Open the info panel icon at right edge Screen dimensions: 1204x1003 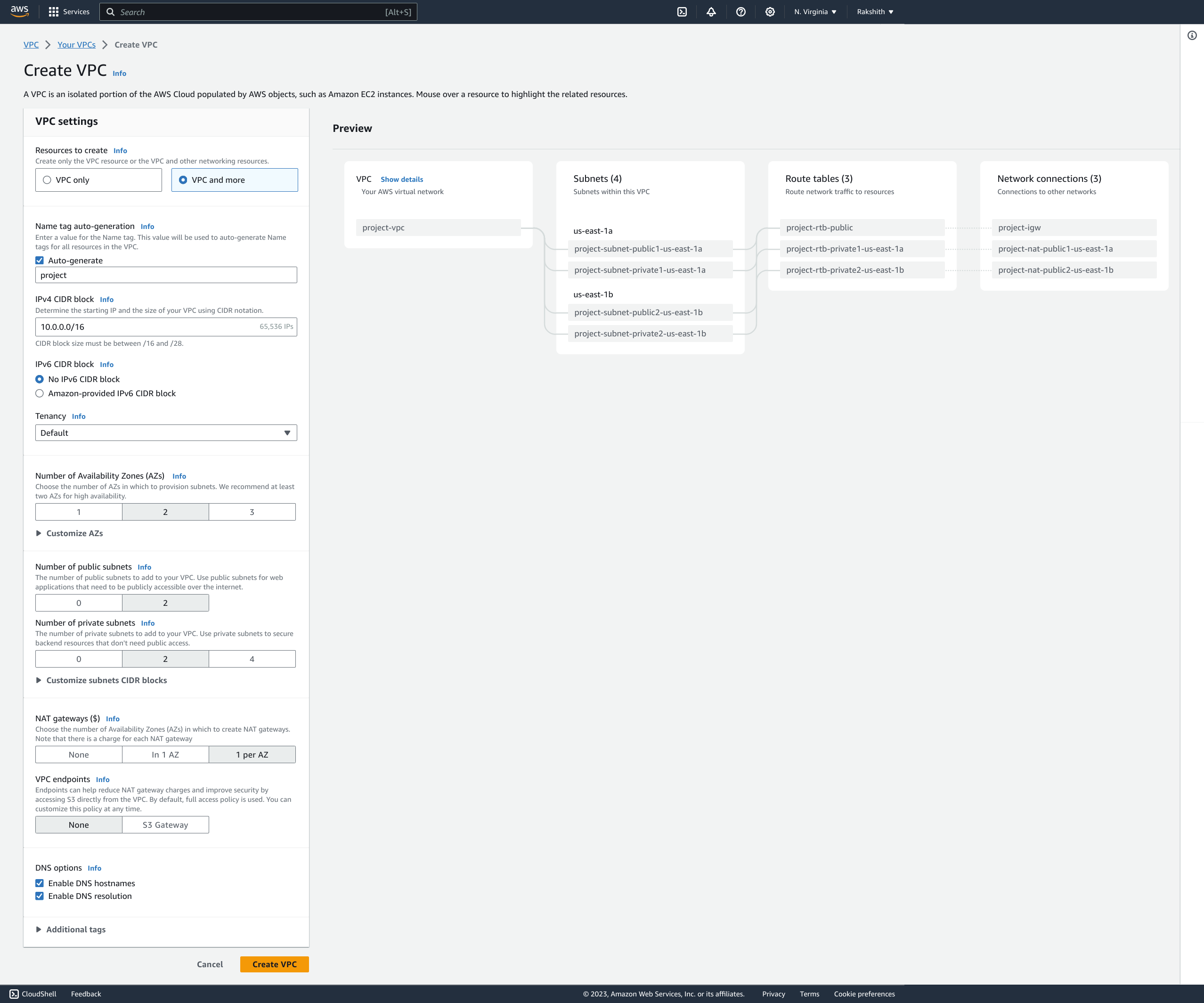[1192, 35]
